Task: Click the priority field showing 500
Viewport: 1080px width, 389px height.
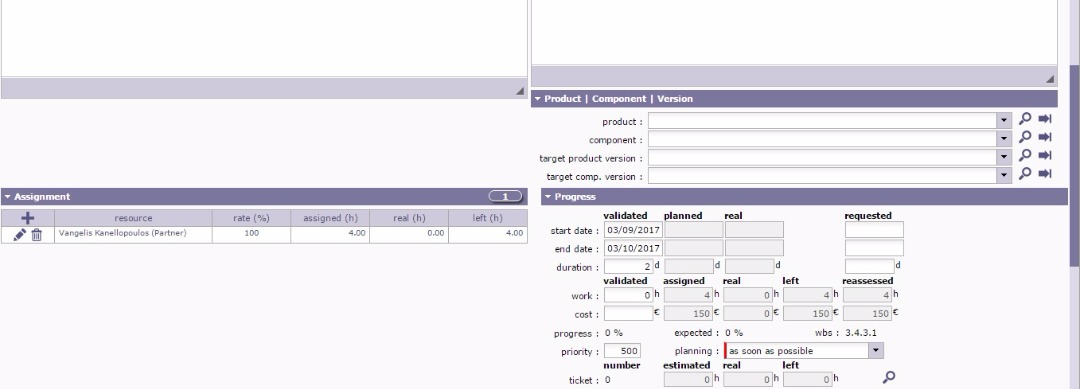Action: pos(622,351)
